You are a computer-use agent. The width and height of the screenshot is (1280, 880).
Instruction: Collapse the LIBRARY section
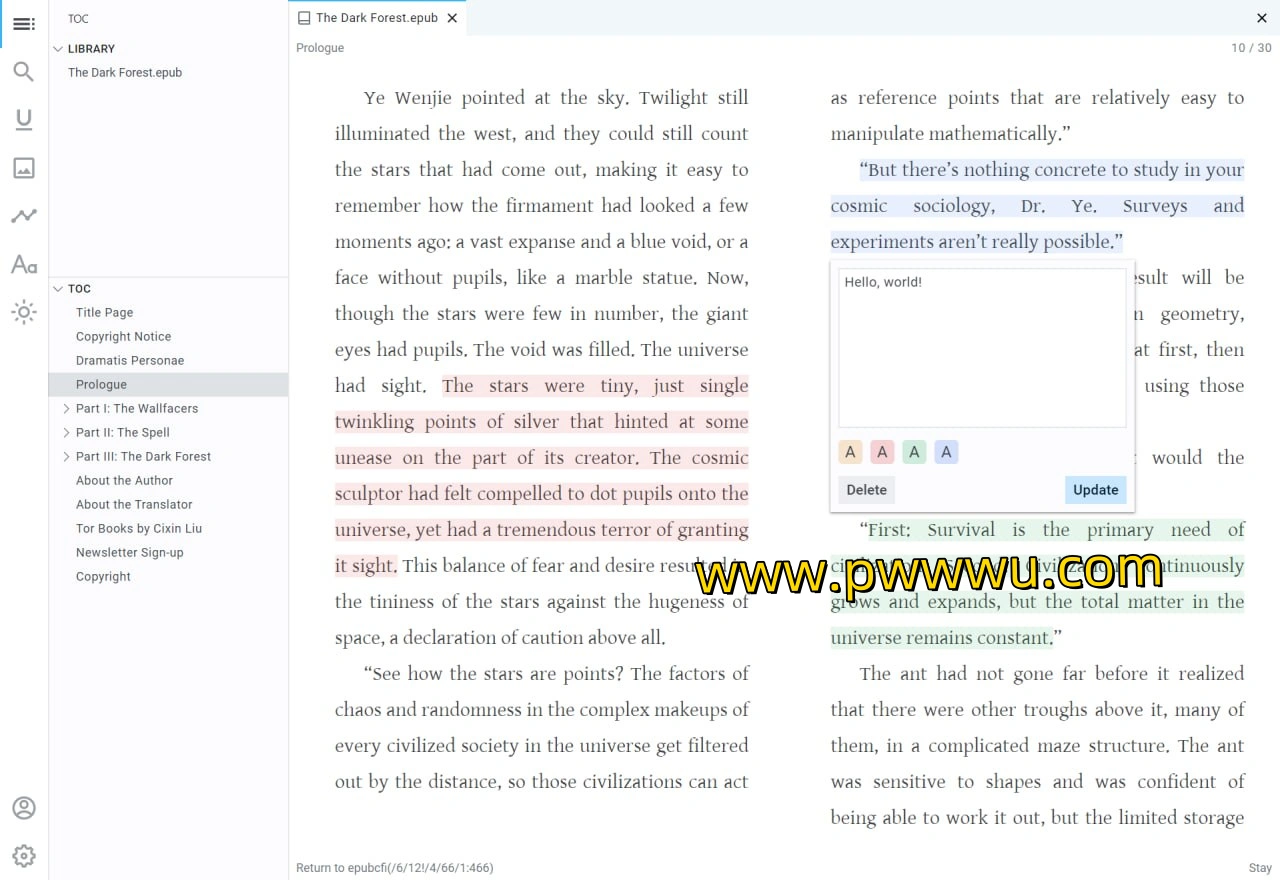click(58, 48)
